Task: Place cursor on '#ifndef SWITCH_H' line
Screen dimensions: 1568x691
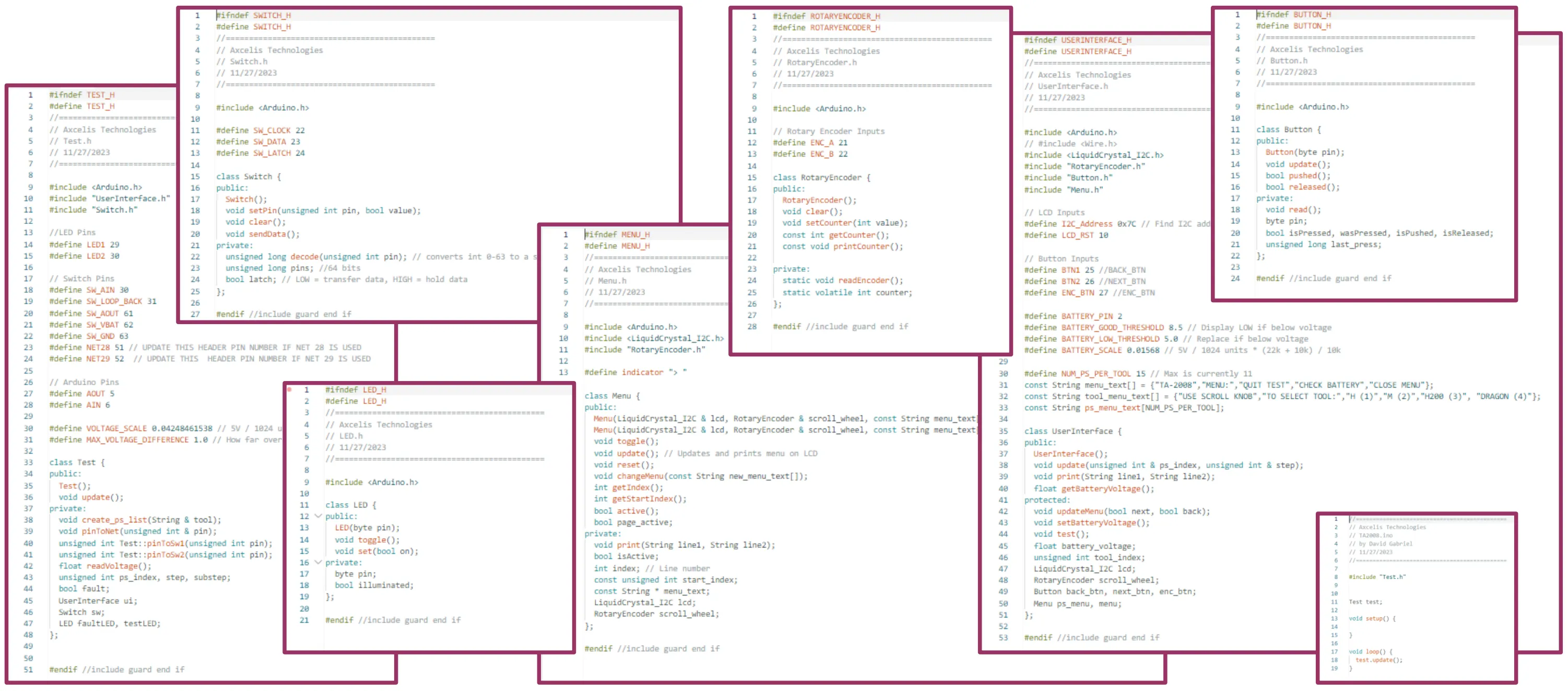Action: (253, 15)
